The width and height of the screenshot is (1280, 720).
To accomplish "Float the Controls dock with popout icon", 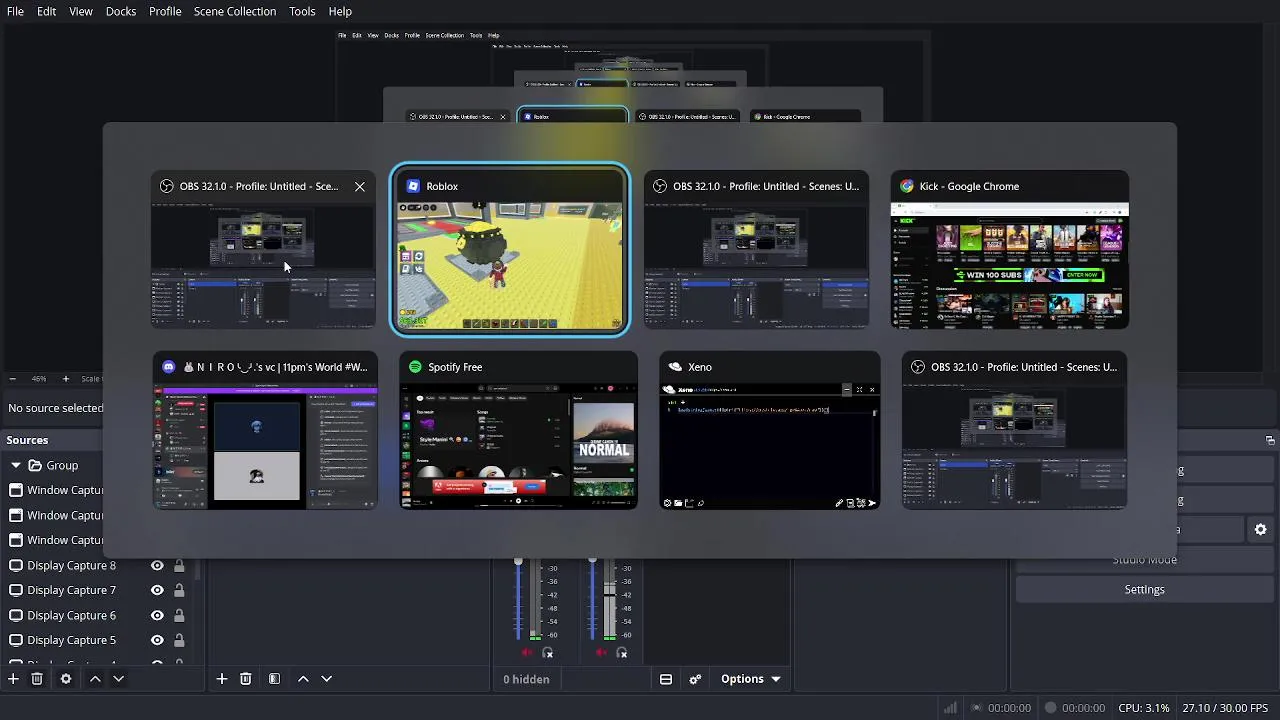I will [1270, 440].
